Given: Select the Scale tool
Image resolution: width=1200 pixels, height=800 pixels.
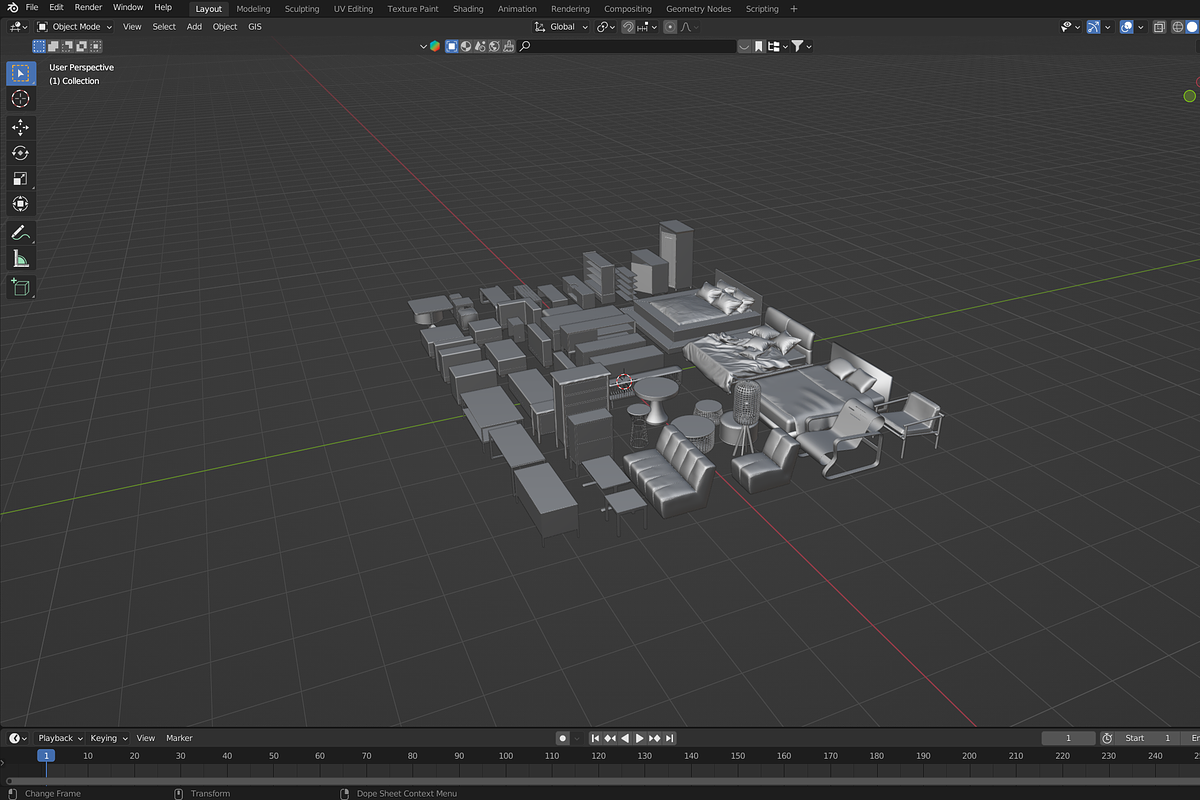Looking at the screenshot, I should (x=21, y=179).
